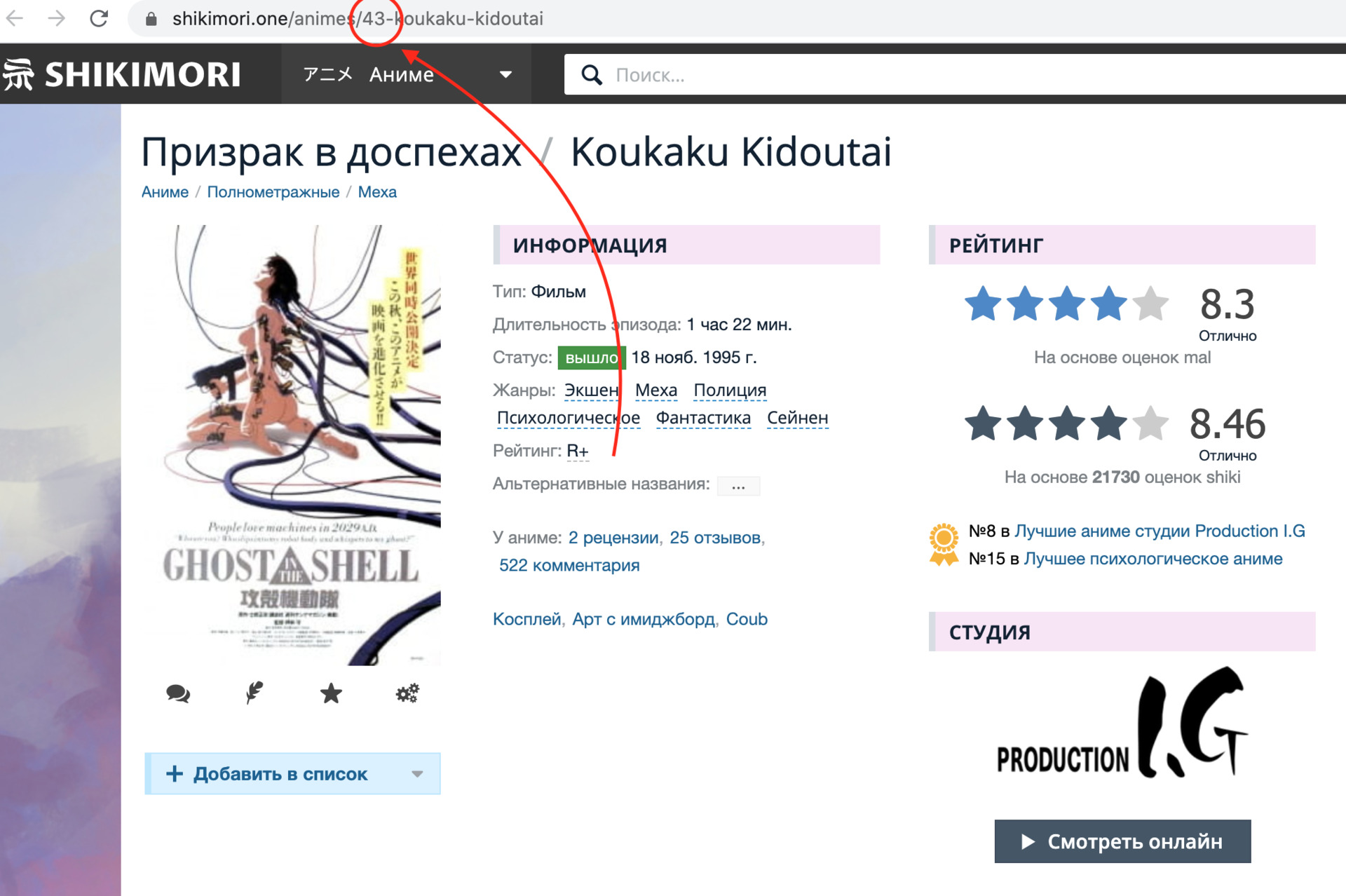Click the Смотреть онлайн button
1346x896 pixels.
pyautogui.click(x=1122, y=841)
